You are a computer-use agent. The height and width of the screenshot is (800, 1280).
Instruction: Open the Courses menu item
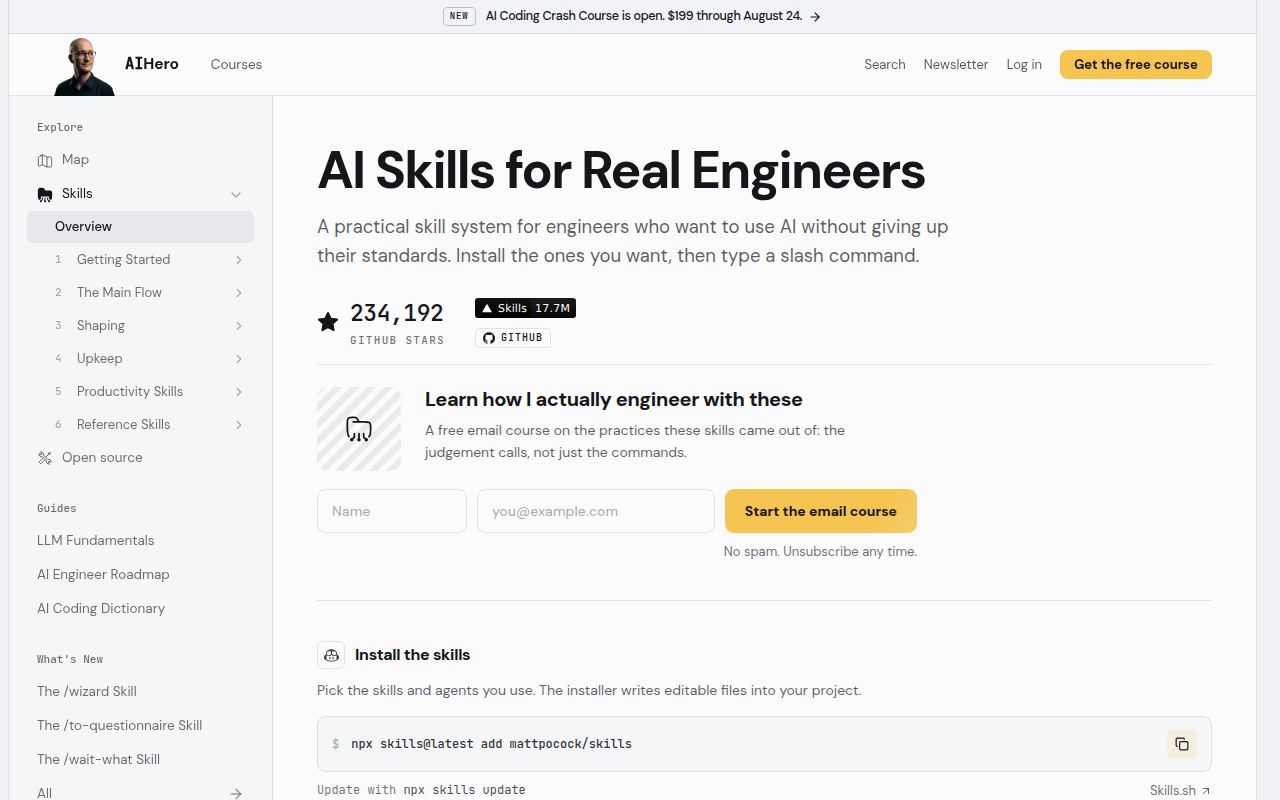[x=236, y=64]
